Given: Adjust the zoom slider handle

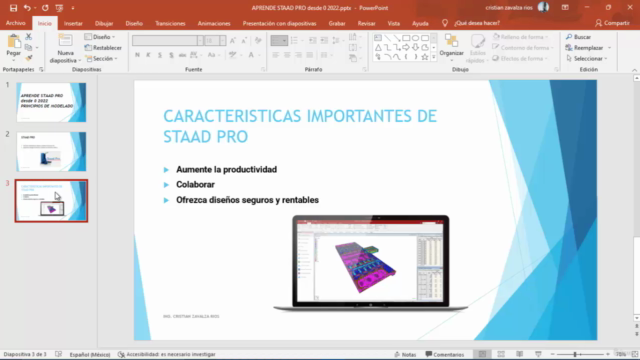Looking at the screenshot, I should coord(575,354).
